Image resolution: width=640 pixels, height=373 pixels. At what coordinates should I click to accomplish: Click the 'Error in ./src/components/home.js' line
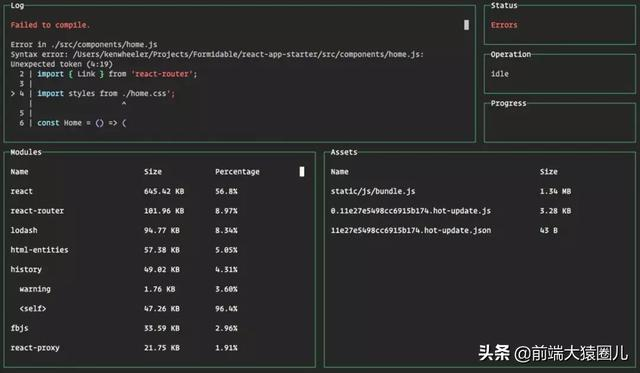(84, 44)
